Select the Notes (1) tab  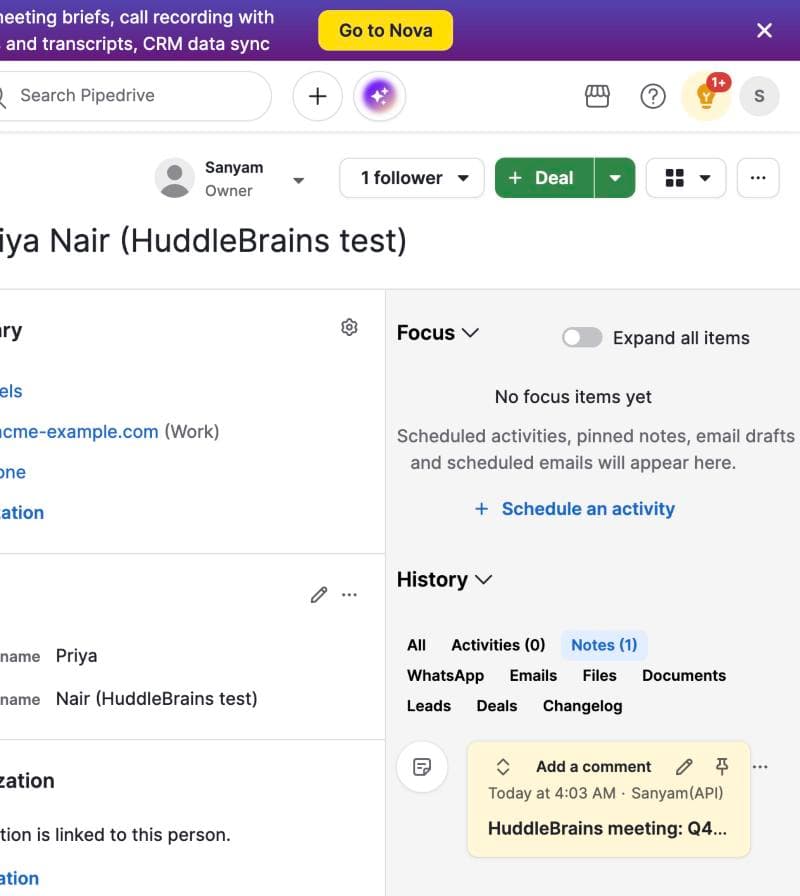tap(604, 645)
